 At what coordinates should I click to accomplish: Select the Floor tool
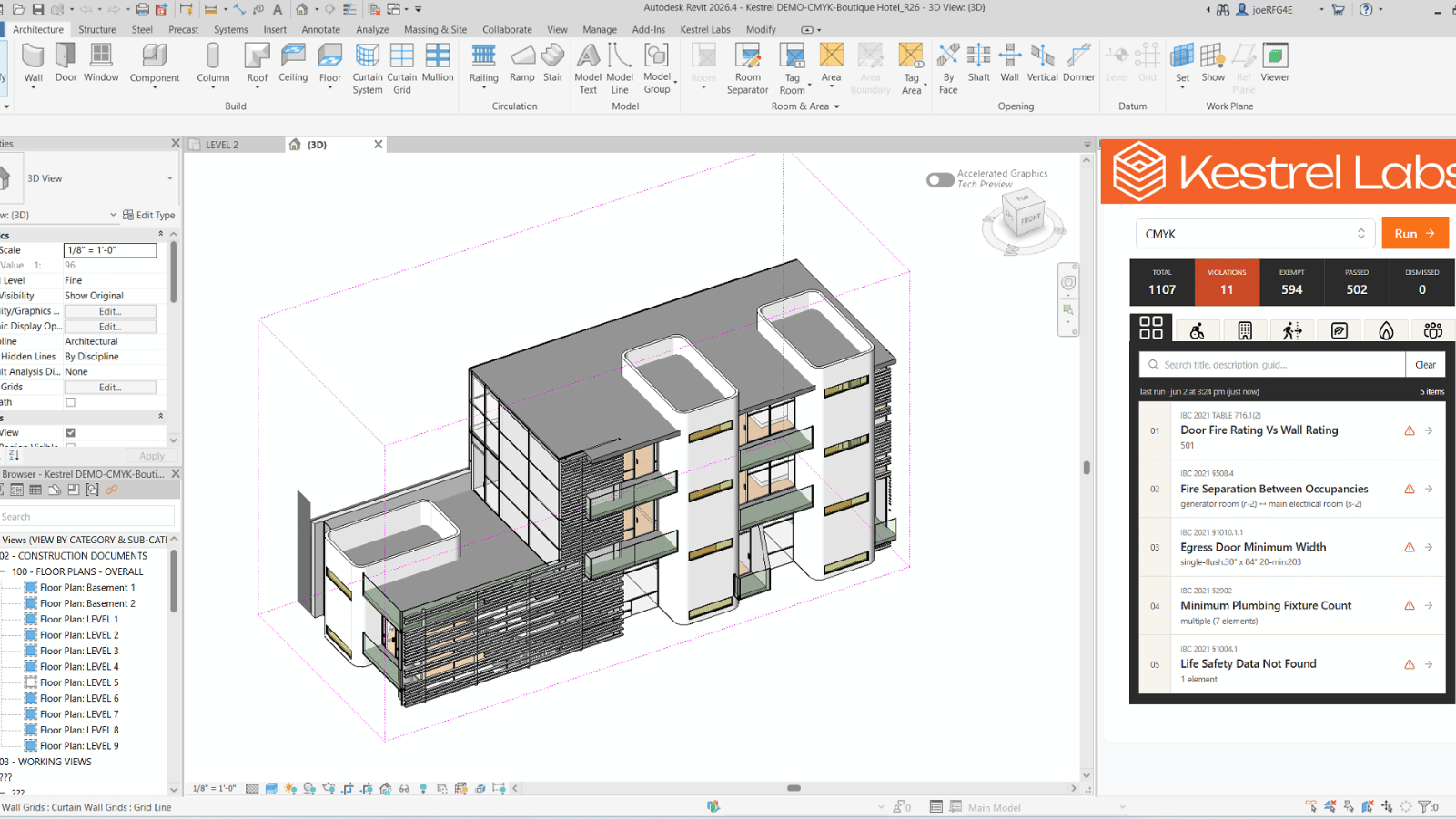330,66
